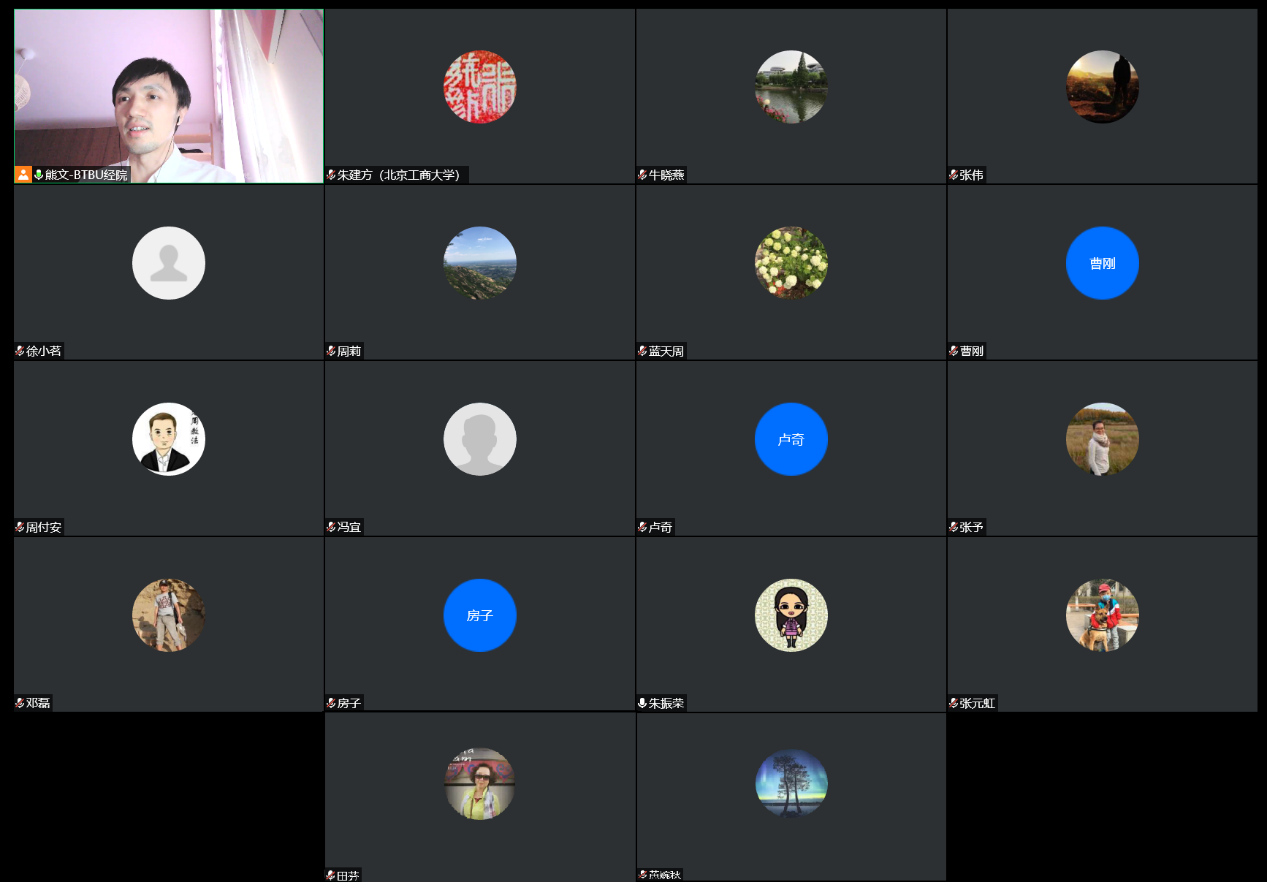Click the muted mic icon next to 朱建方
Screen dimensions: 1267x882
(331, 175)
